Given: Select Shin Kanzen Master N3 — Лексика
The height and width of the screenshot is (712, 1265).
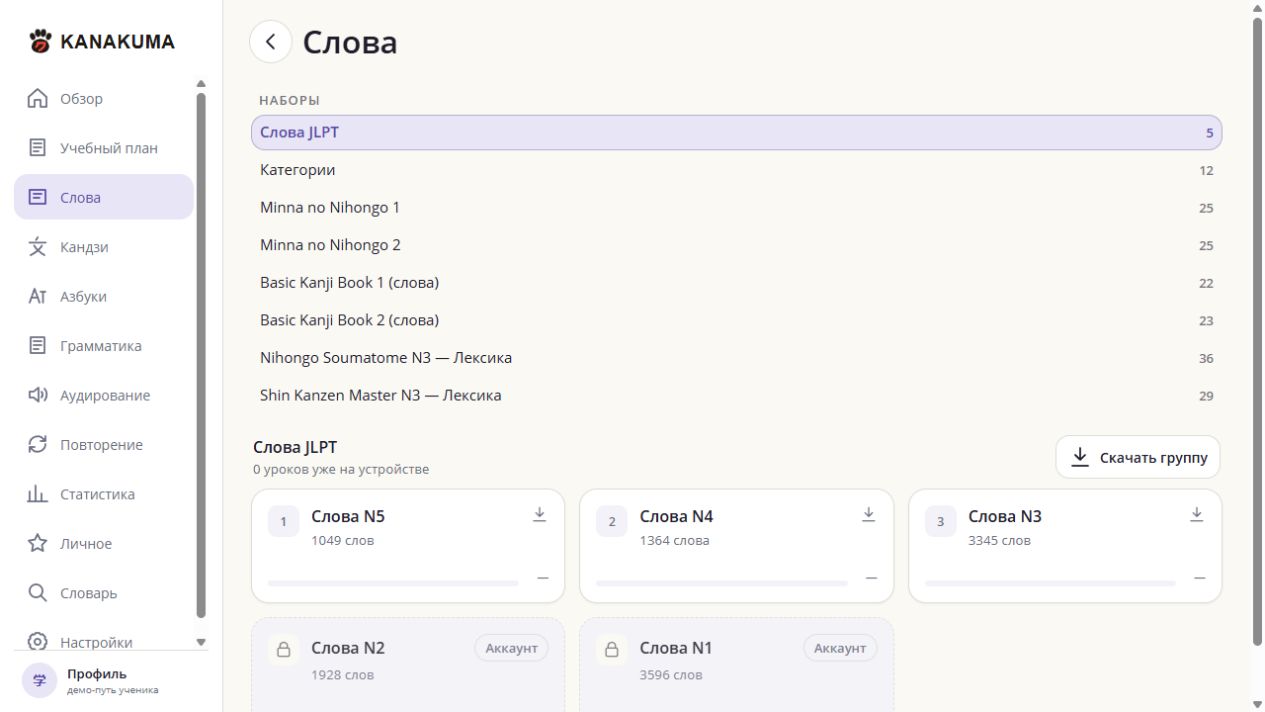Looking at the screenshot, I should click(737, 395).
